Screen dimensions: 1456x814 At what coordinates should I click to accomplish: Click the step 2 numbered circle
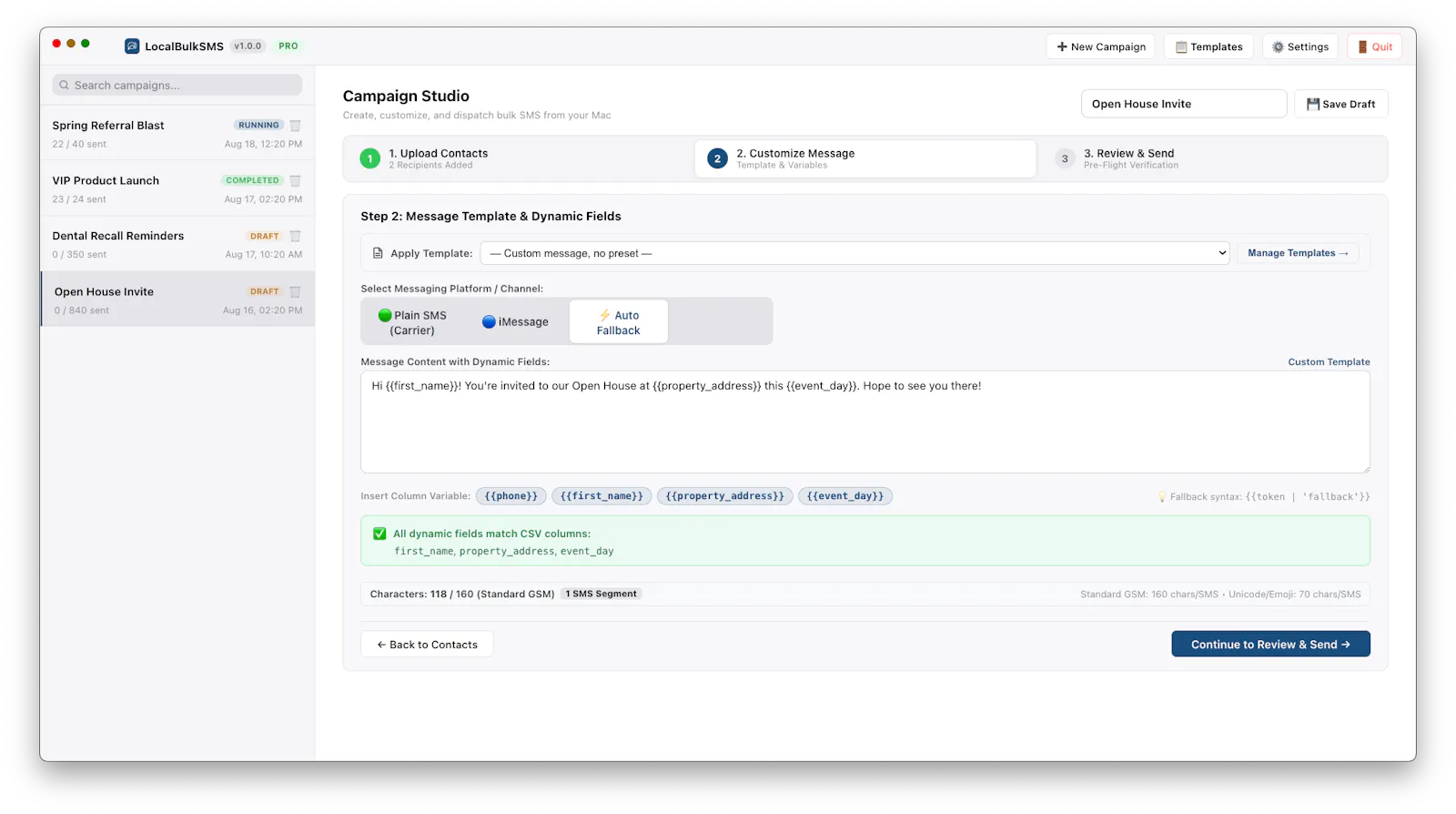coord(717,158)
